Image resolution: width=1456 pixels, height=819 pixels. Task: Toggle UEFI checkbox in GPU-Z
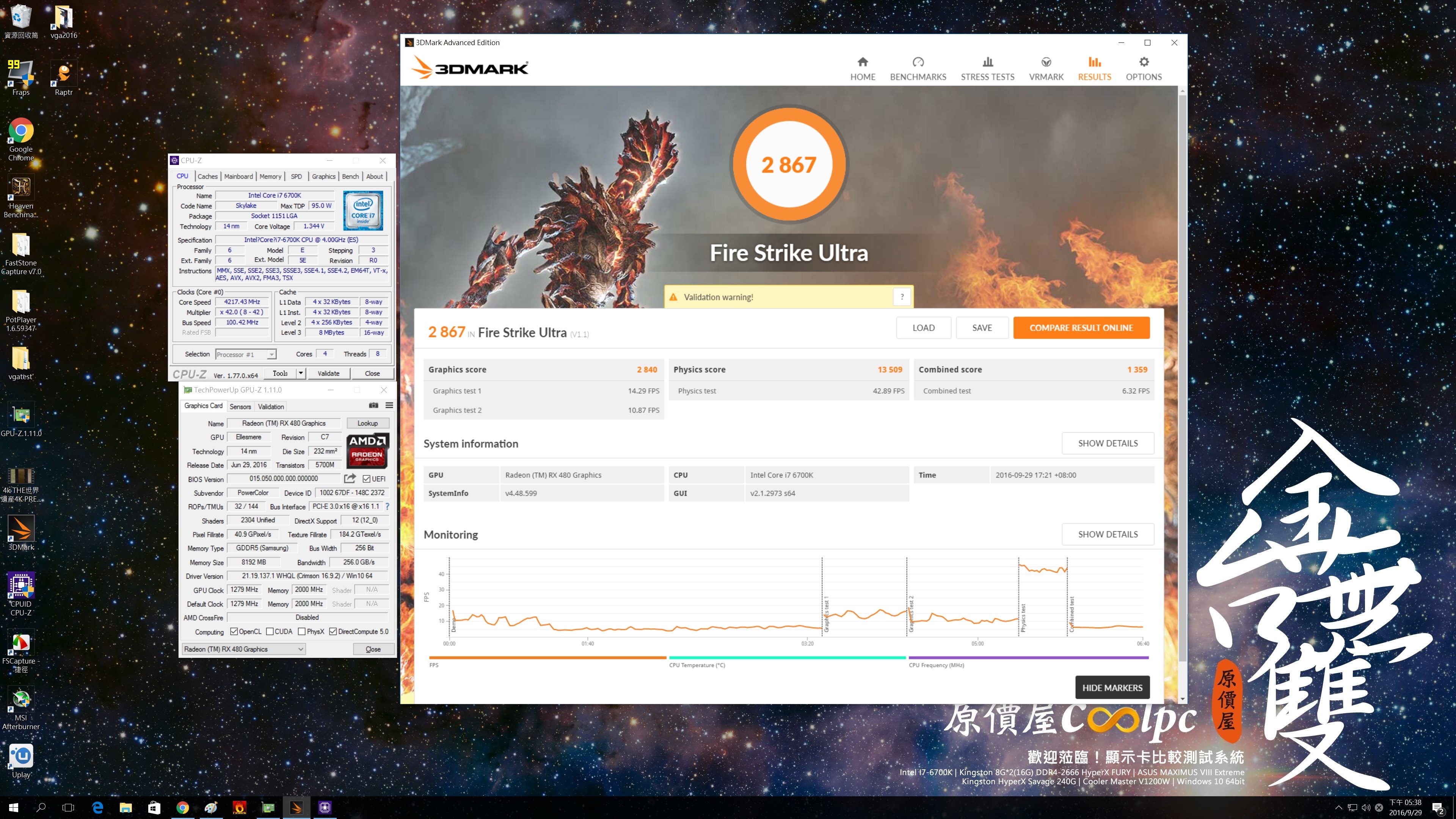click(366, 479)
